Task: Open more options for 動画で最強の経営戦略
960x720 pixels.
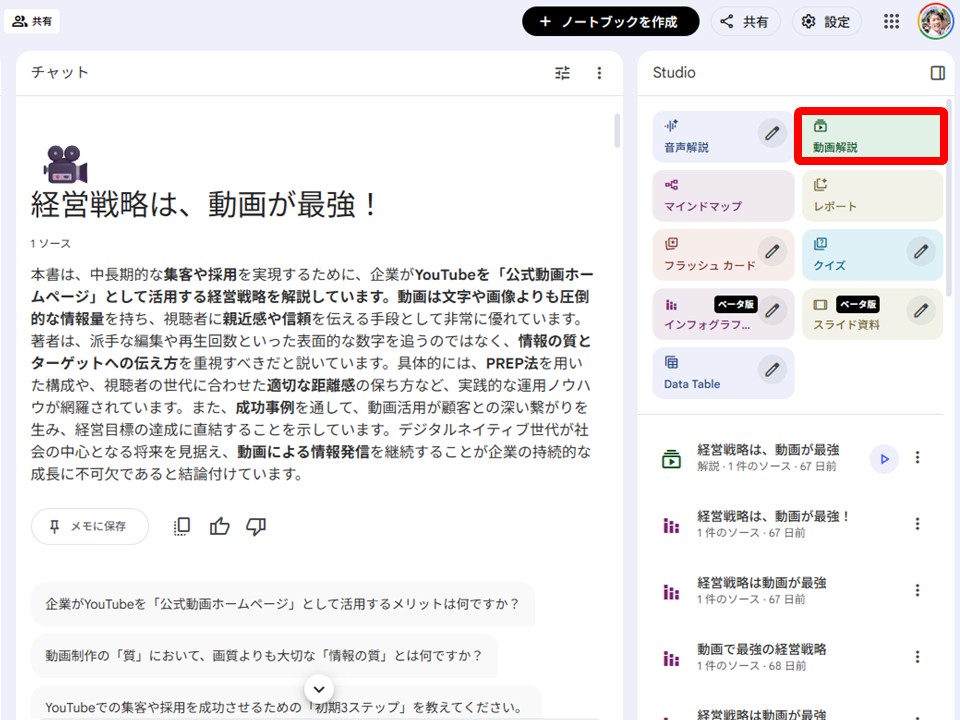Action: pos(917,657)
